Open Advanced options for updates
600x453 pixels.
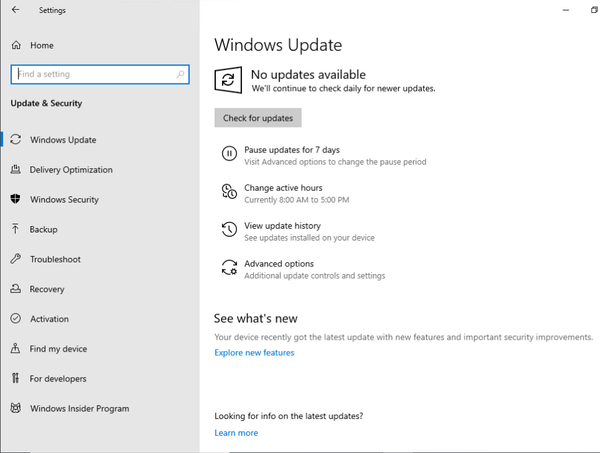tap(279, 264)
